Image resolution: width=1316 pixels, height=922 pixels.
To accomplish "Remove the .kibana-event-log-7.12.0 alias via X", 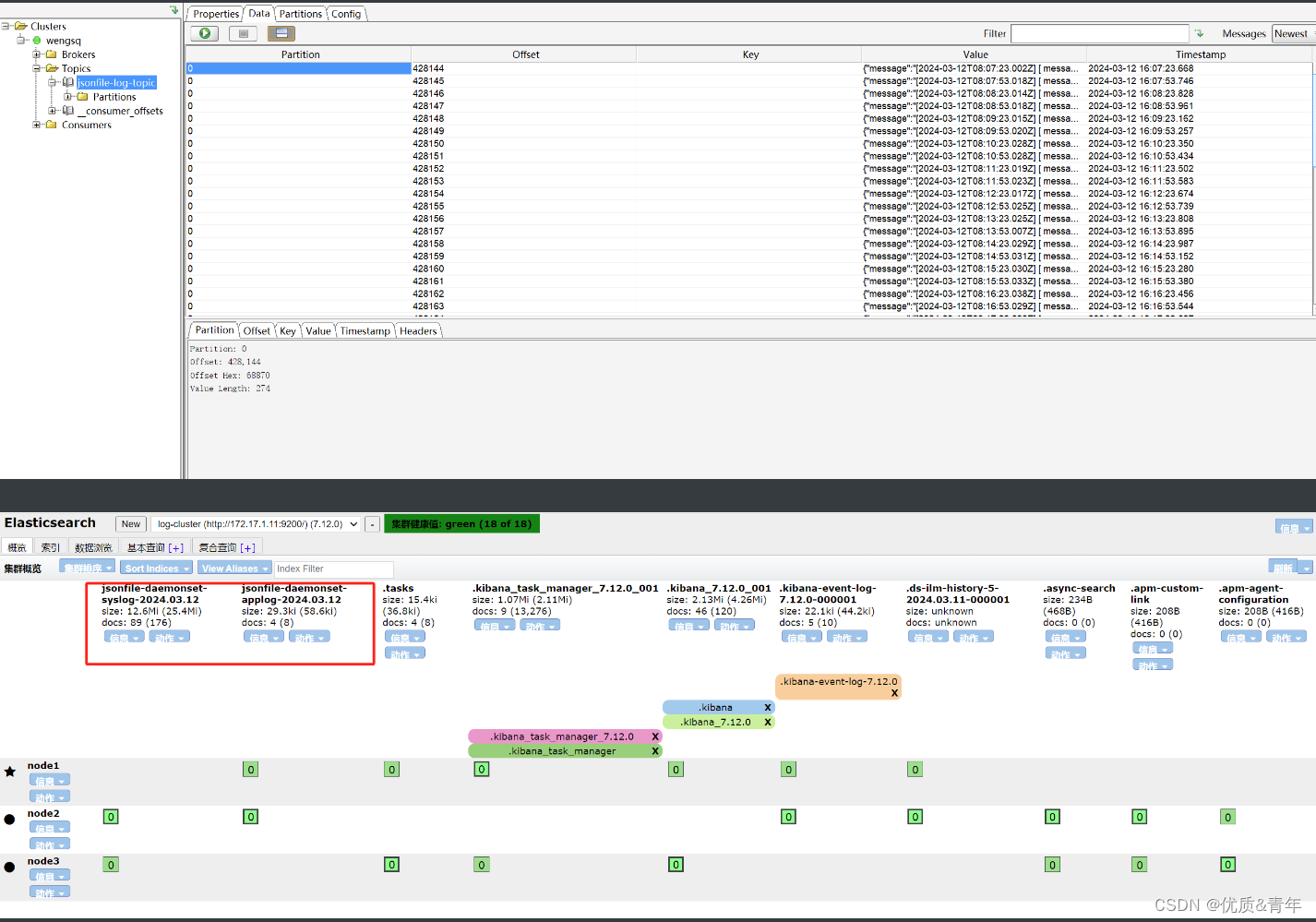I will [x=894, y=693].
